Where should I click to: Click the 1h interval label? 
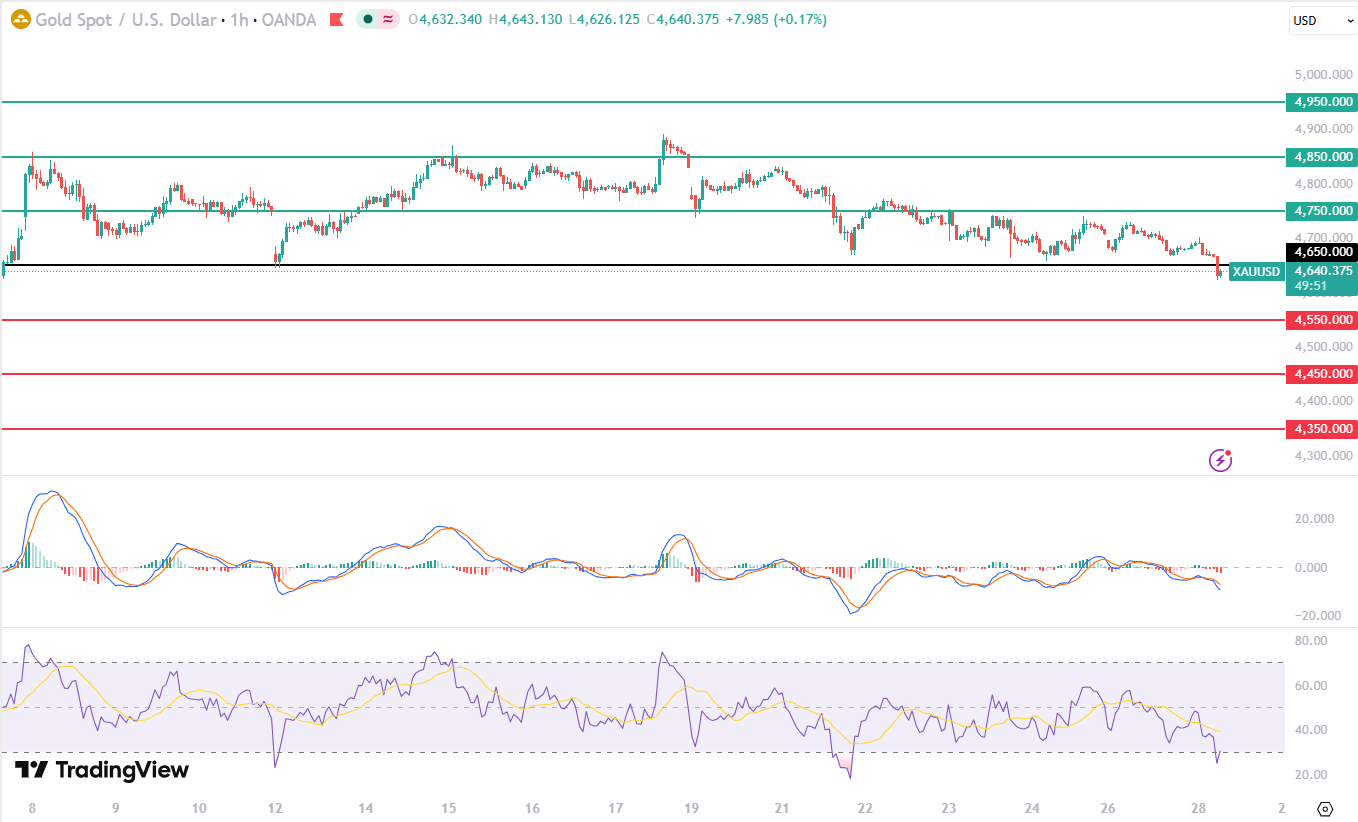click(238, 19)
